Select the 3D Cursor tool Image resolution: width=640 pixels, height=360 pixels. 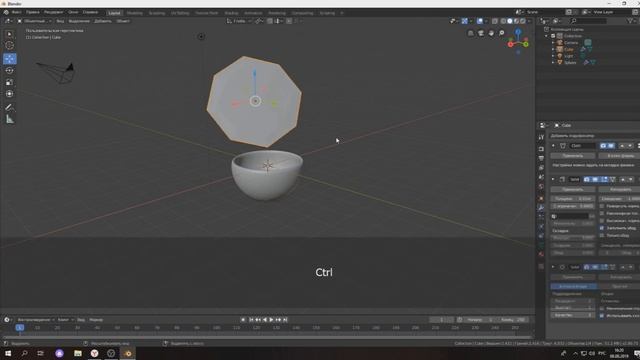tap(10, 46)
